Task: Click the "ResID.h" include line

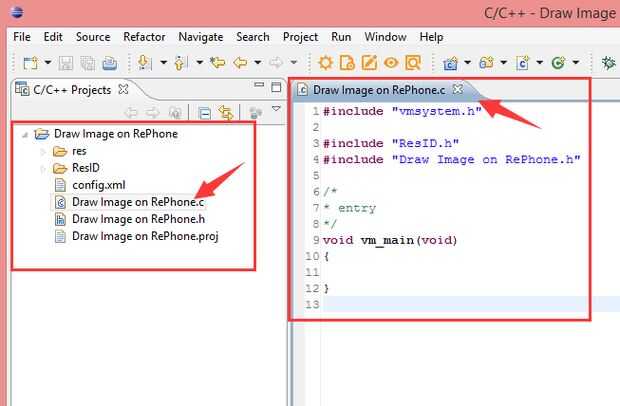Action: click(x=391, y=143)
